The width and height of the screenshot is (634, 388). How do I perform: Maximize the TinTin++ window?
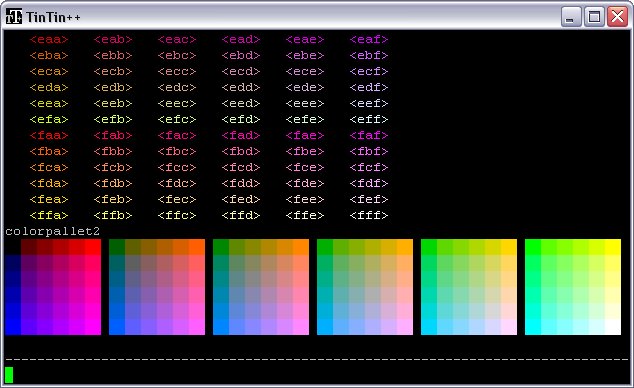pyautogui.click(x=594, y=17)
